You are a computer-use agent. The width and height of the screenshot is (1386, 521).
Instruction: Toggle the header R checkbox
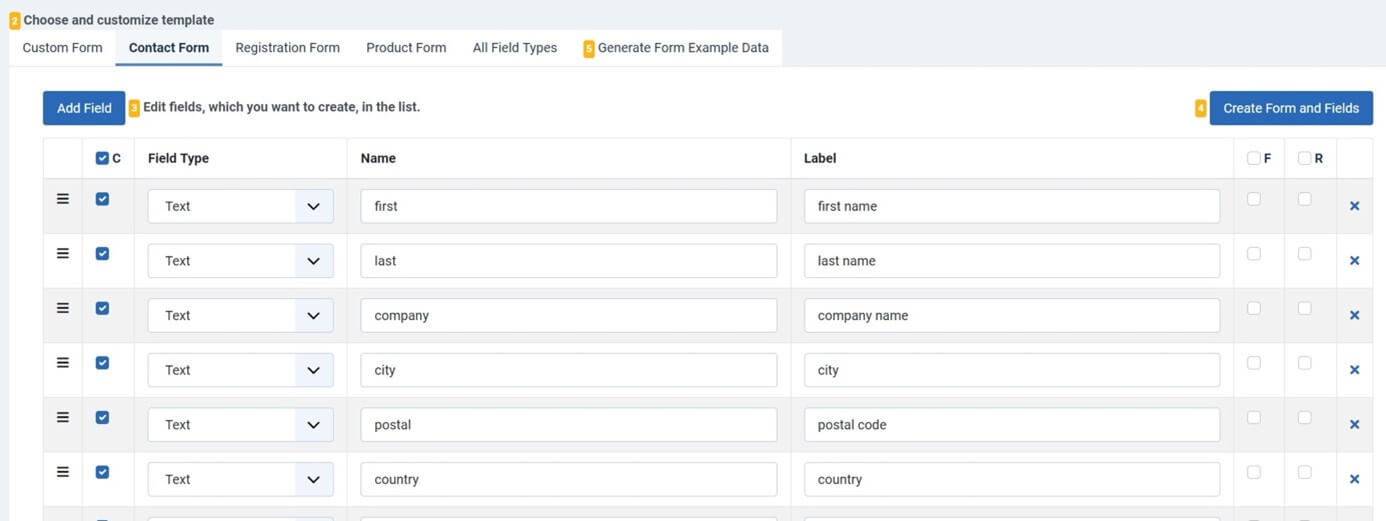1304,158
